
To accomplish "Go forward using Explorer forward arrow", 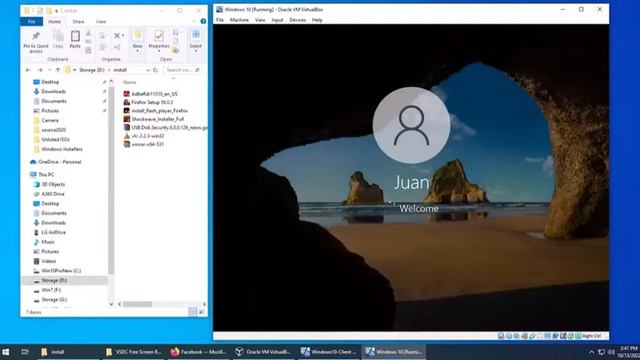I will tap(40, 70).
